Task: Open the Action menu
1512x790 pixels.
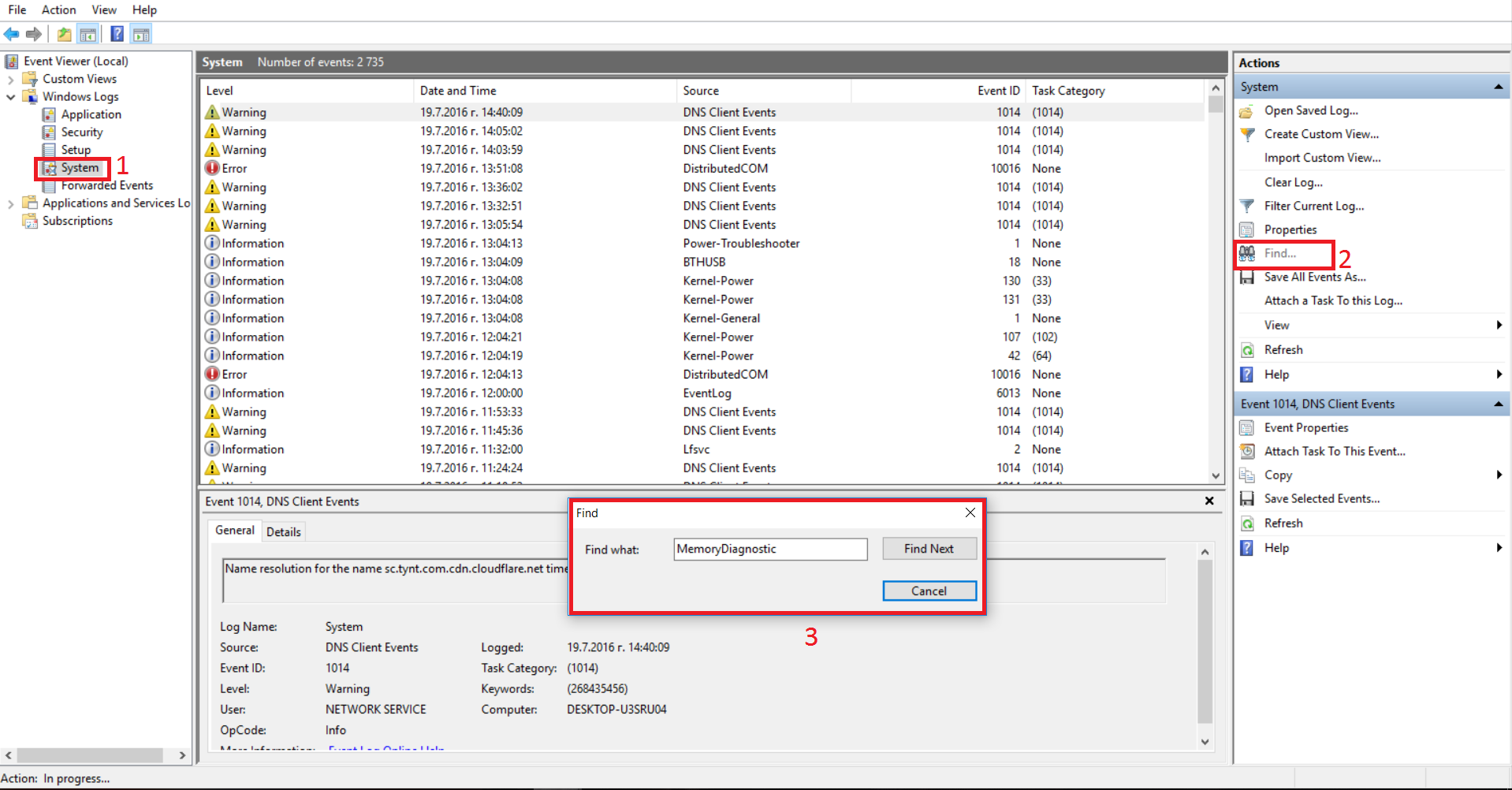Action: tap(58, 9)
